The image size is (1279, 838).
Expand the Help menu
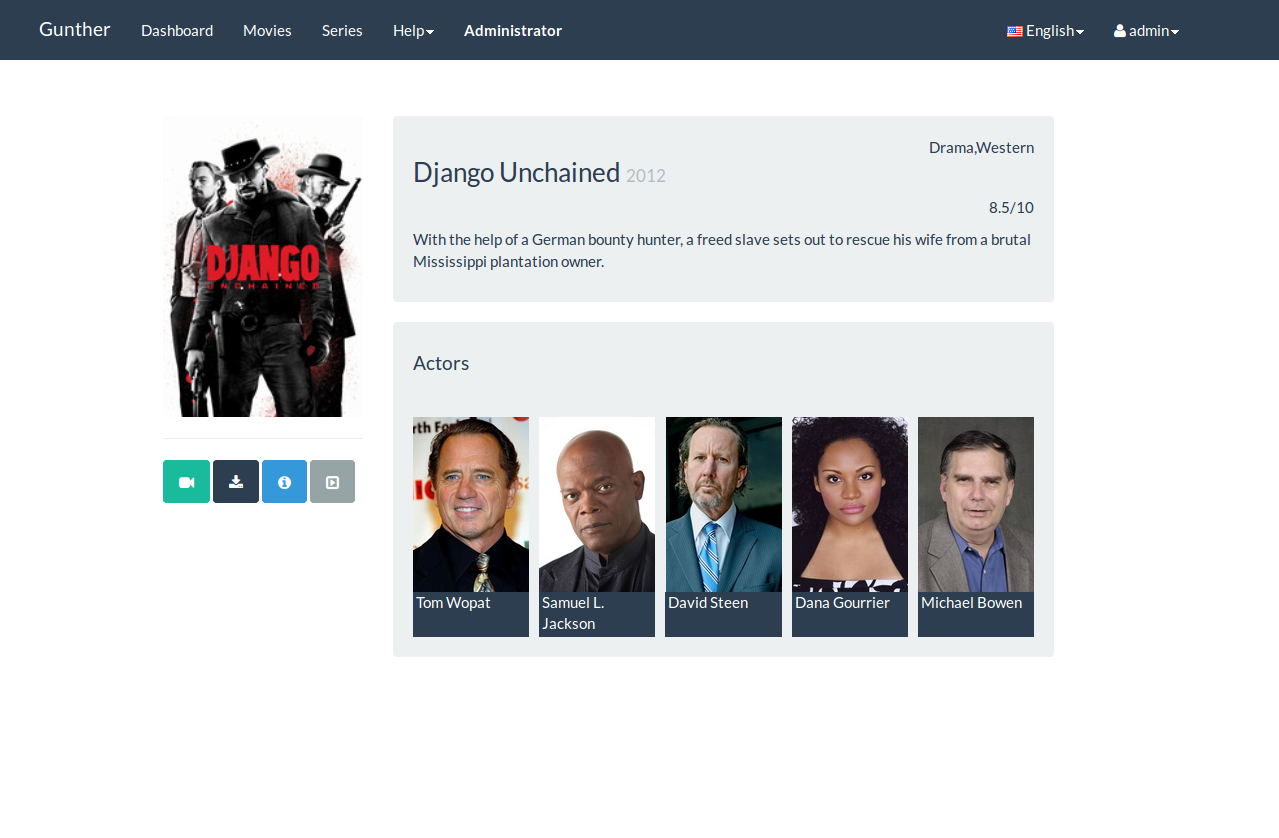413,31
